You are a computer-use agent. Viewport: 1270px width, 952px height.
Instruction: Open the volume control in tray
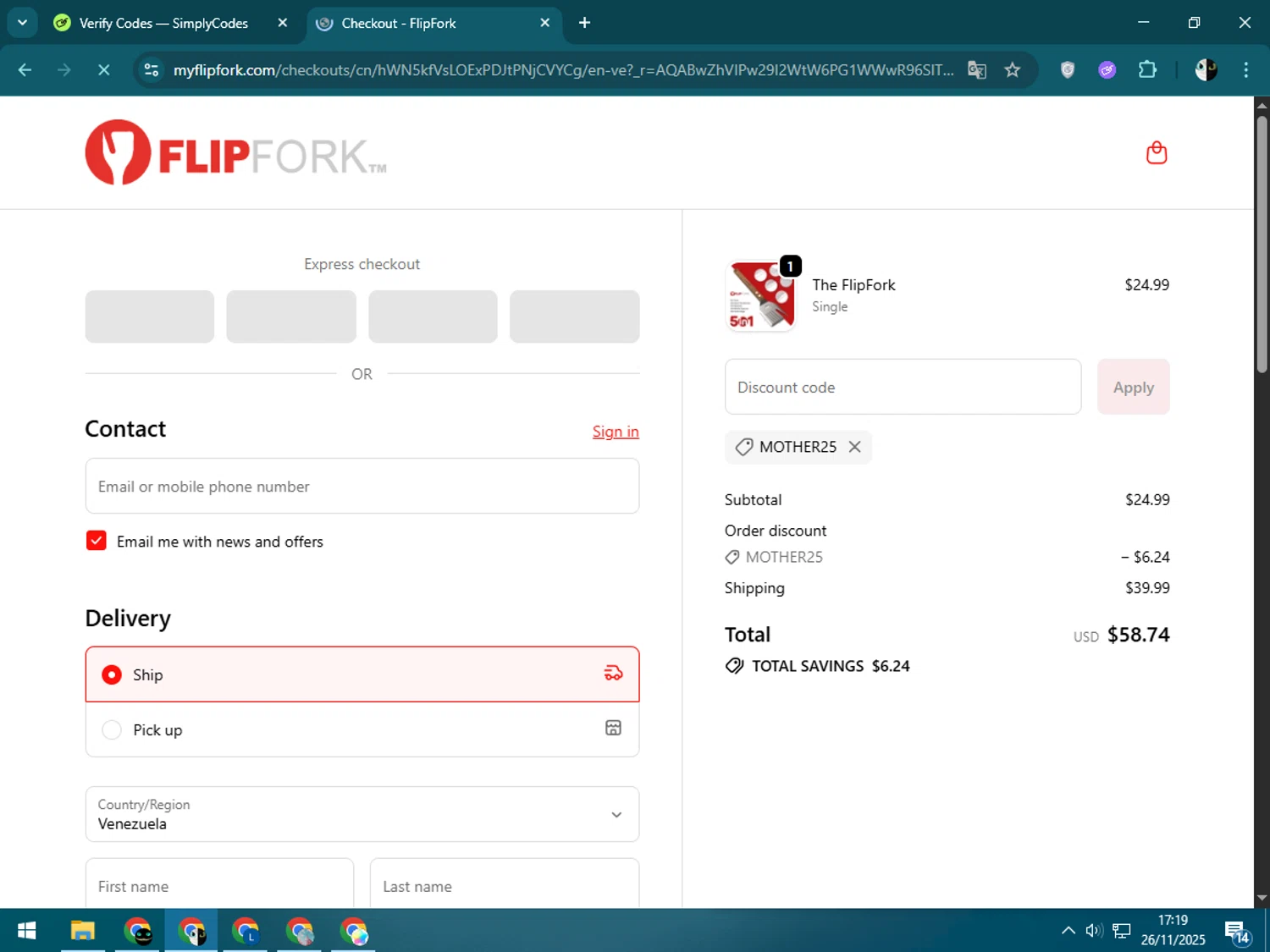(1094, 931)
